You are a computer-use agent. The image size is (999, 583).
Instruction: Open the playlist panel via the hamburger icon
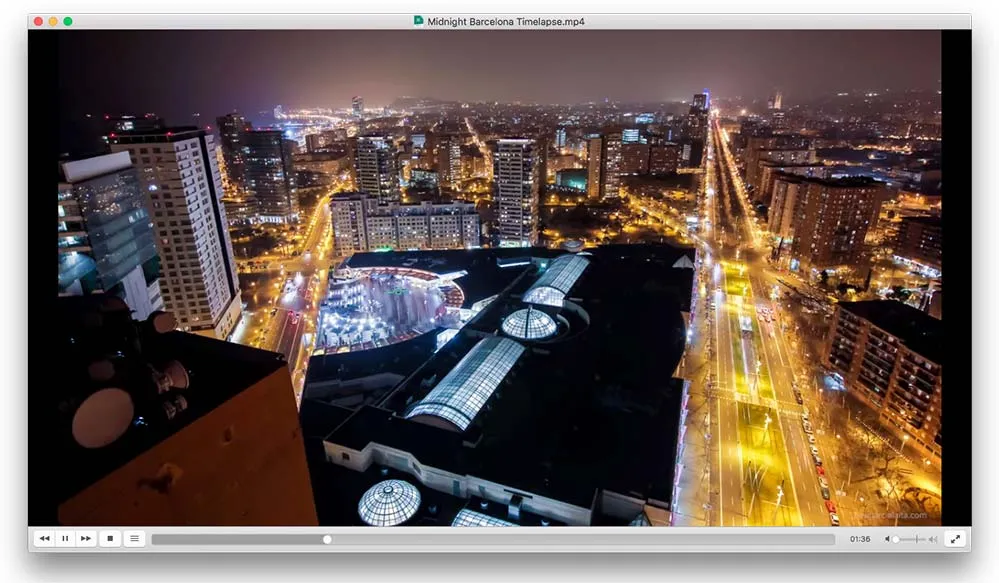[x=134, y=538]
